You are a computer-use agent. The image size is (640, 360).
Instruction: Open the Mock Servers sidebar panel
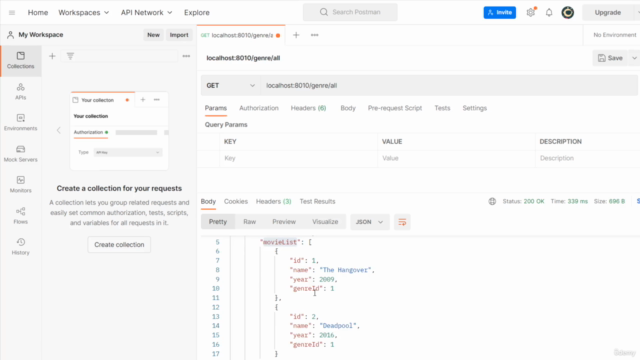point(20,153)
